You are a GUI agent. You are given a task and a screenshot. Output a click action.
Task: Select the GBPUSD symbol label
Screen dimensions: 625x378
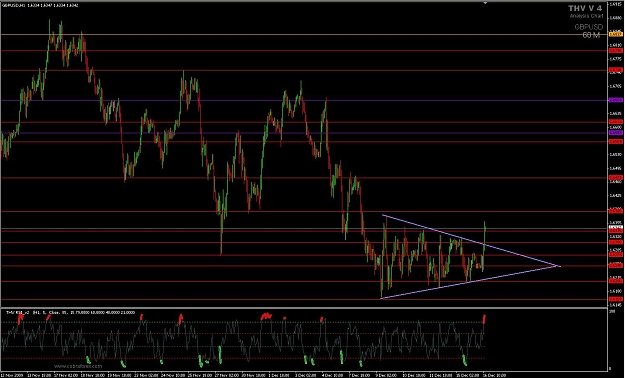coord(588,27)
